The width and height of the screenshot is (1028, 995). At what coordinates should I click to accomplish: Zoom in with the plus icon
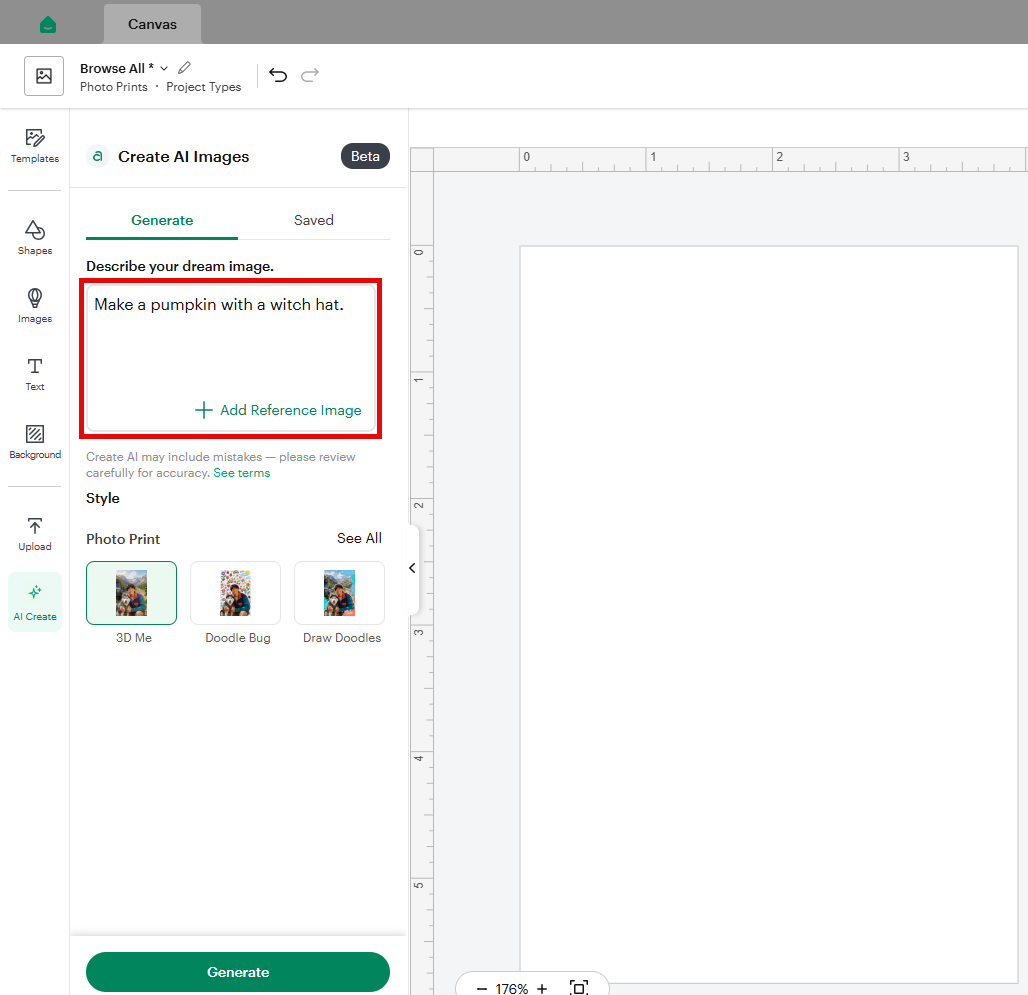tap(542, 988)
